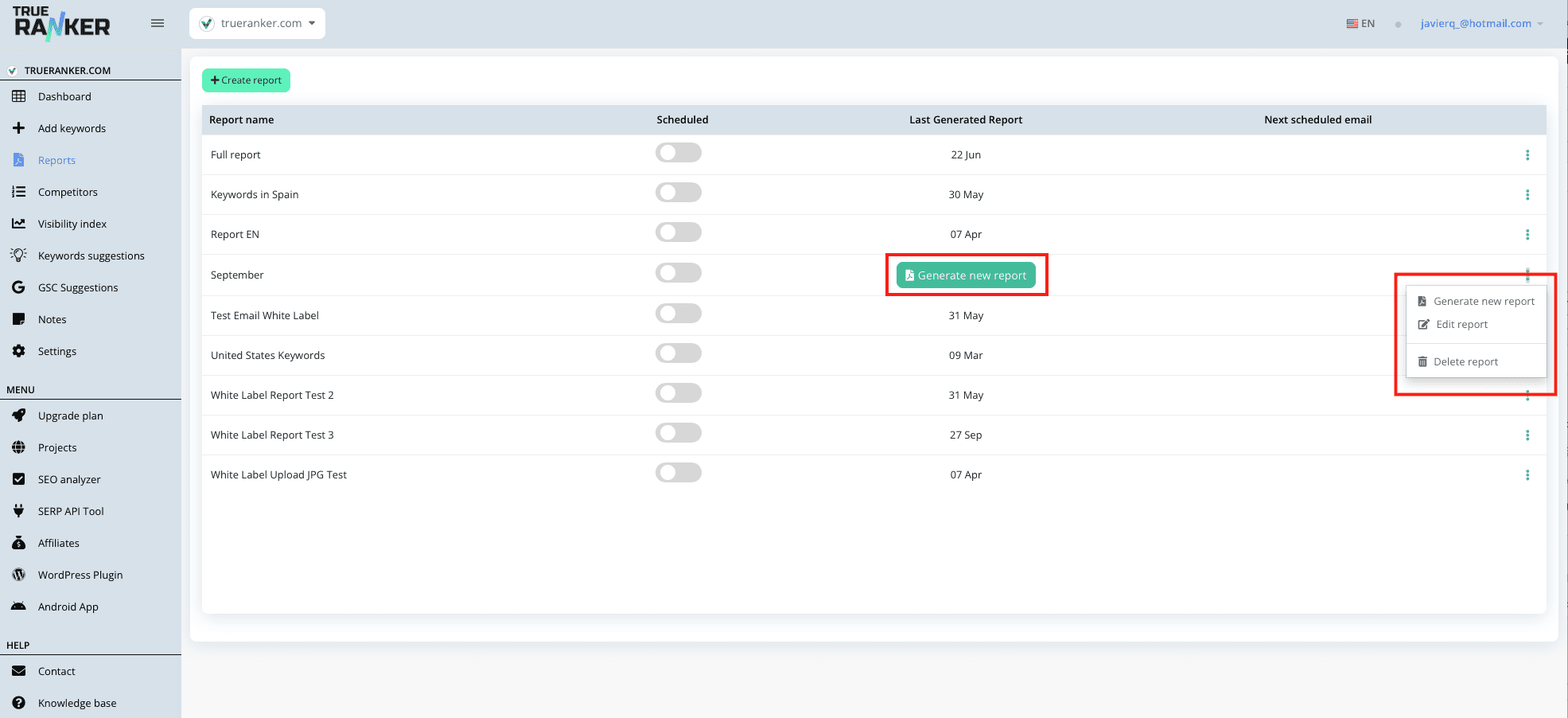Open Keywords suggestions from the sidebar

click(91, 256)
